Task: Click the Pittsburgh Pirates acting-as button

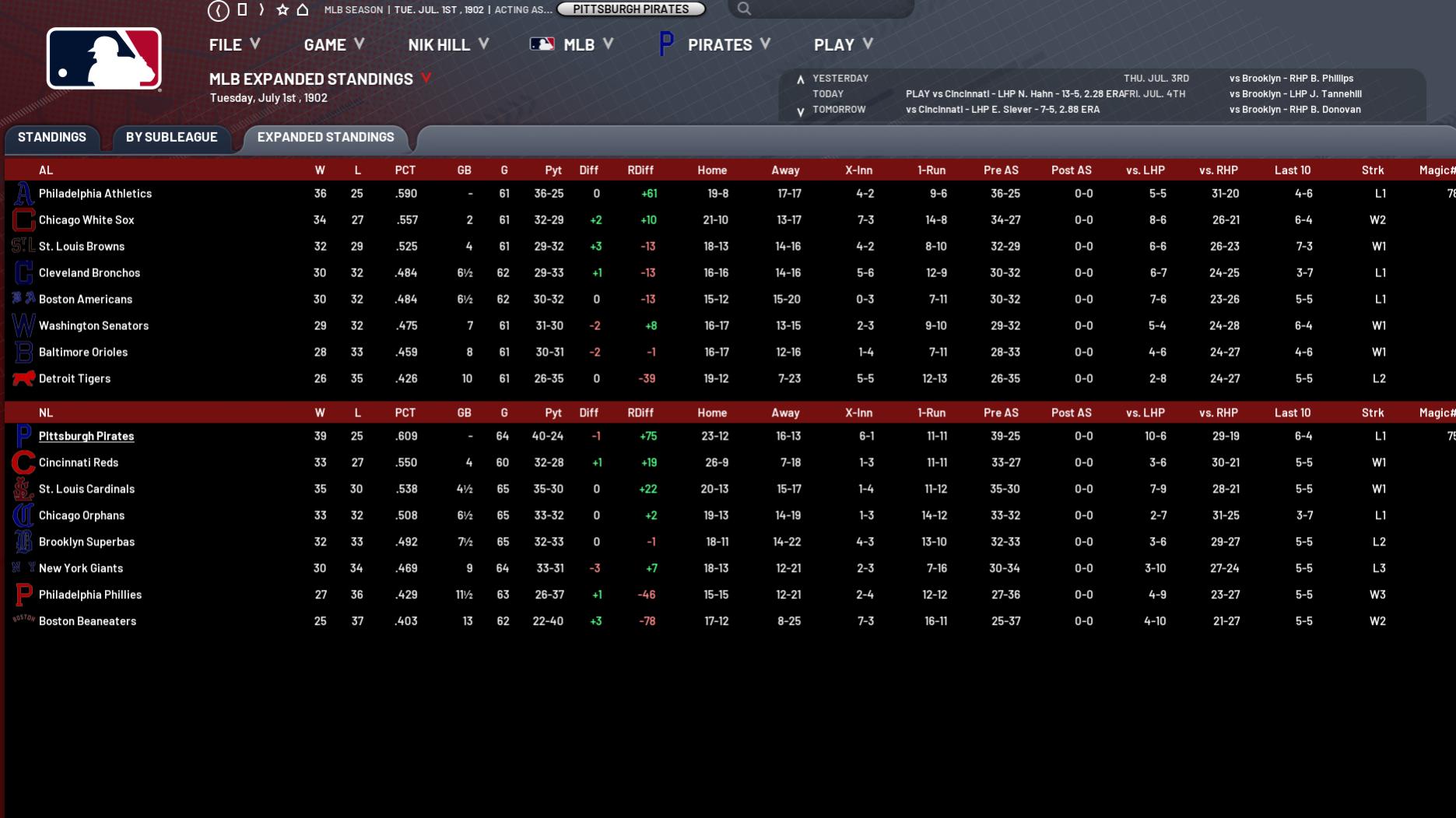Action: (x=630, y=9)
